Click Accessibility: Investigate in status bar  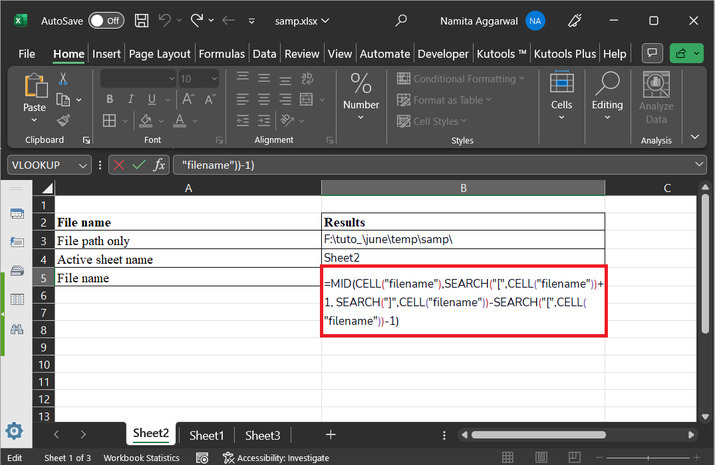click(283, 457)
